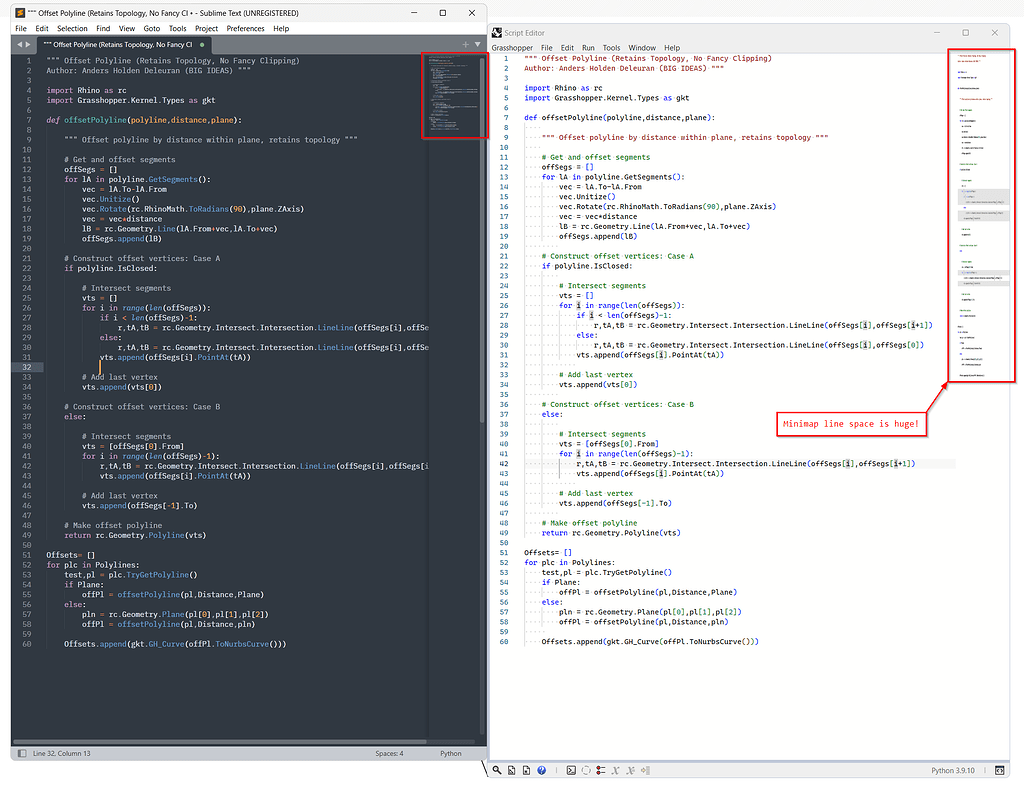Click the step-into debug icon in status bar
The image size is (1024, 786).
645,770
